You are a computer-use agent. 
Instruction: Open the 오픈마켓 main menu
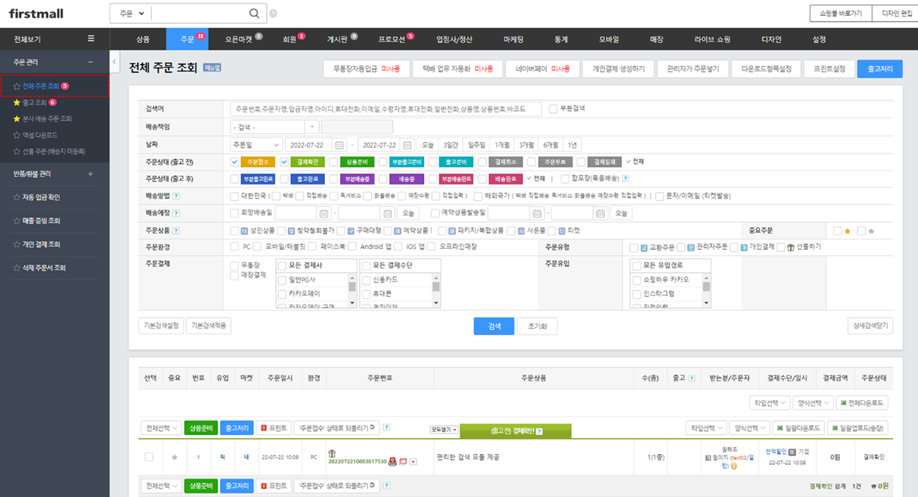239,39
